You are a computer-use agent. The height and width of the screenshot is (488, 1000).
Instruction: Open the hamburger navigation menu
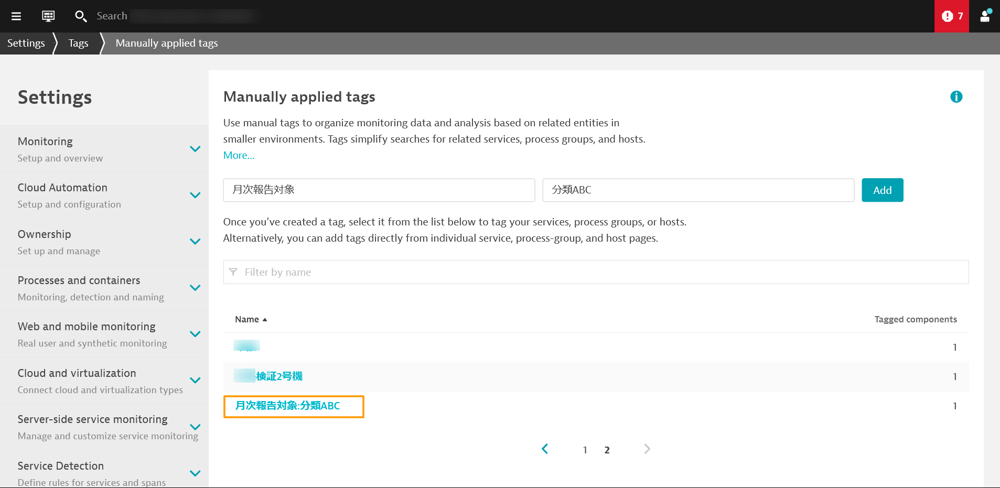16,16
